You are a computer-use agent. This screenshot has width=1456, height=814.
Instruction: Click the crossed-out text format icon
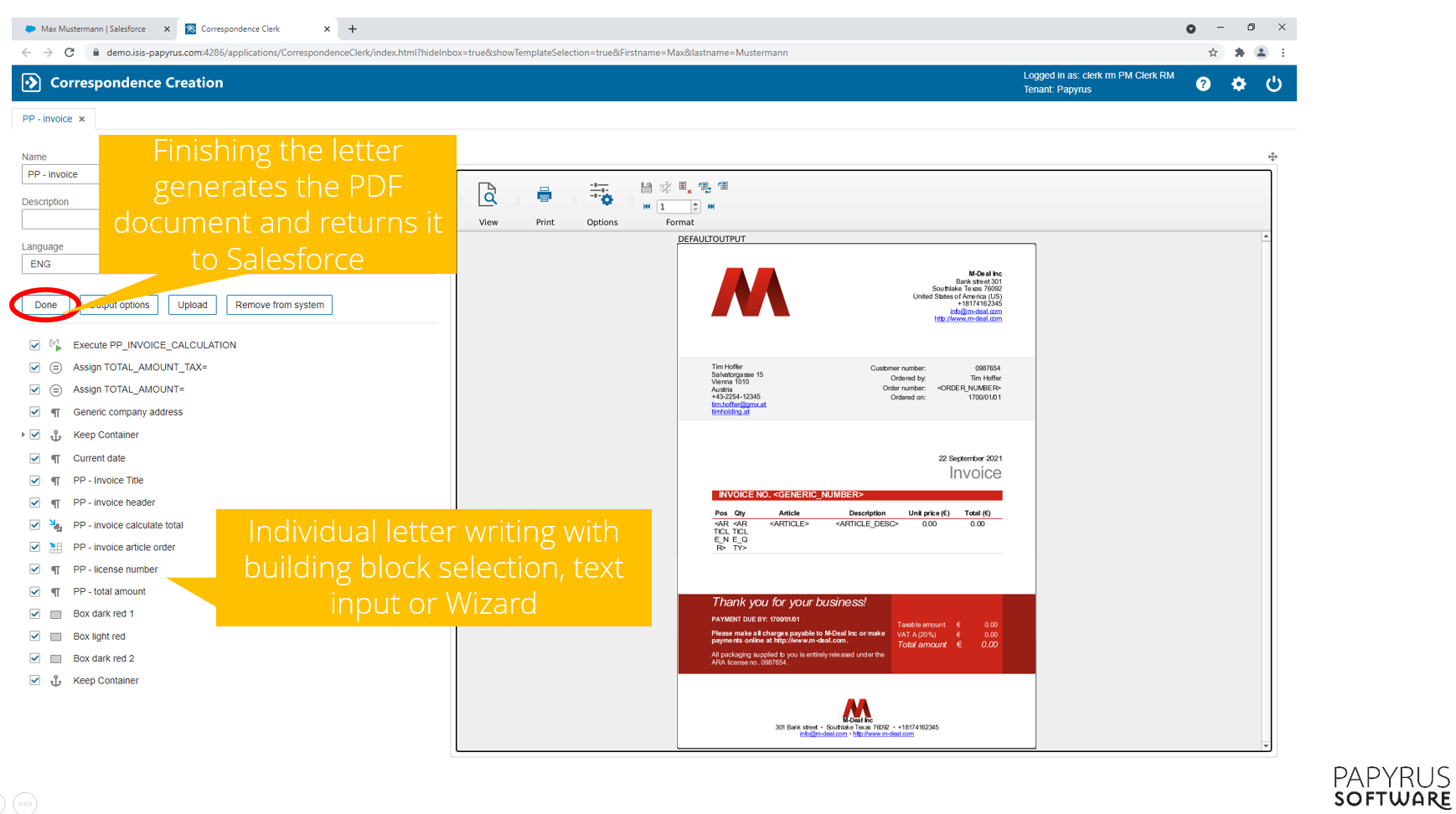coord(665,188)
